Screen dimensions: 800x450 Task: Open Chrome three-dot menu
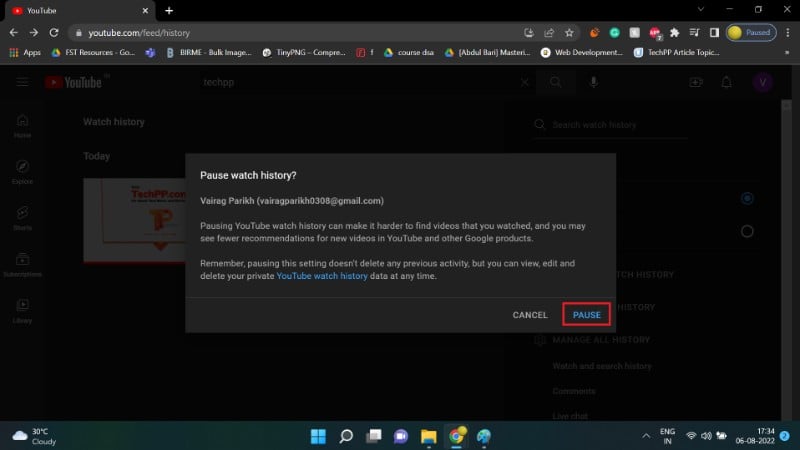(x=788, y=33)
